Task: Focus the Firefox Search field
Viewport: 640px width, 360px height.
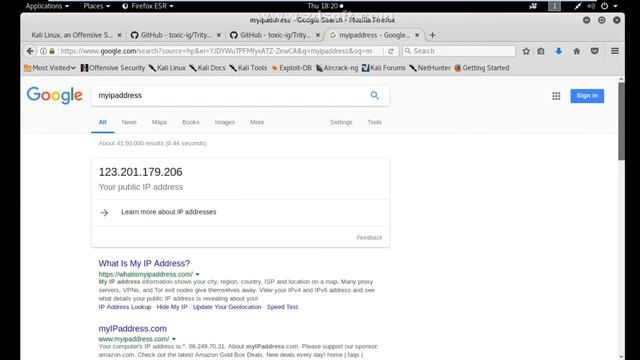Action: (459, 51)
